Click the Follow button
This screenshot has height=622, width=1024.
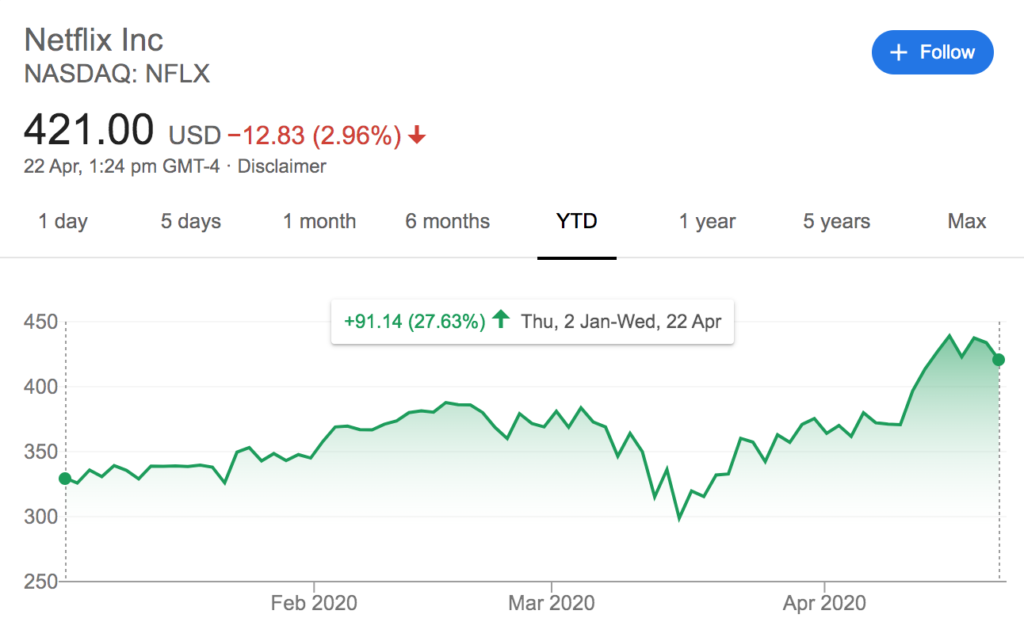932,52
